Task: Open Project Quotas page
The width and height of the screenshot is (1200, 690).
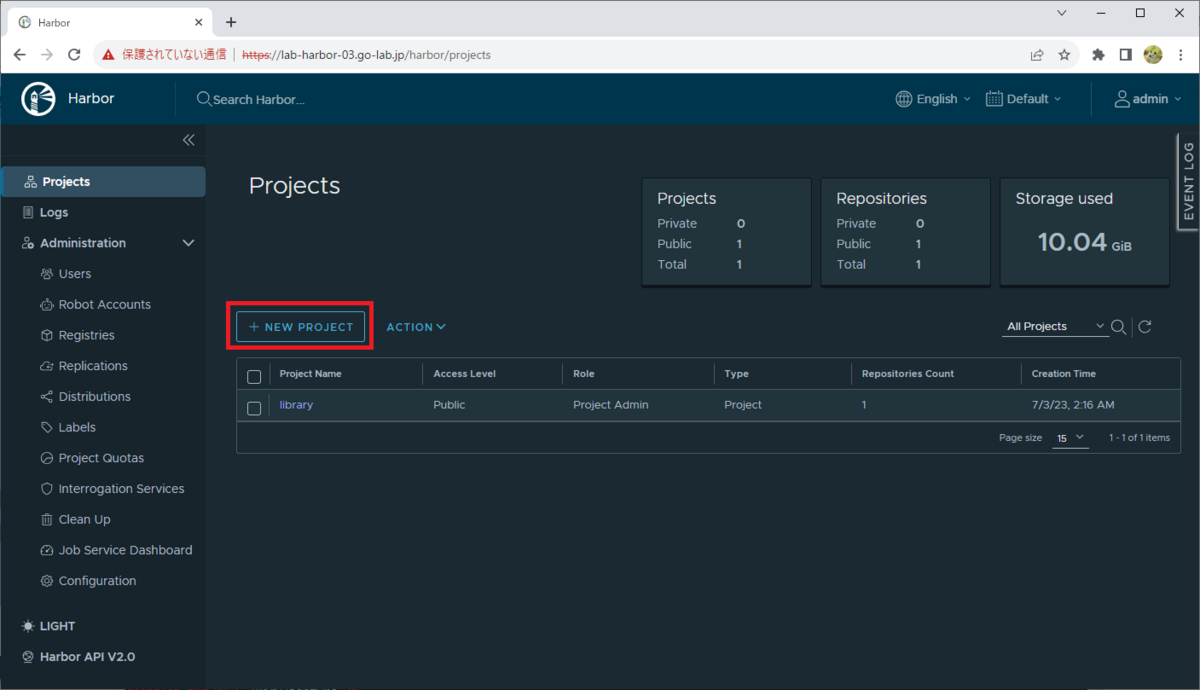Action: point(101,458)
